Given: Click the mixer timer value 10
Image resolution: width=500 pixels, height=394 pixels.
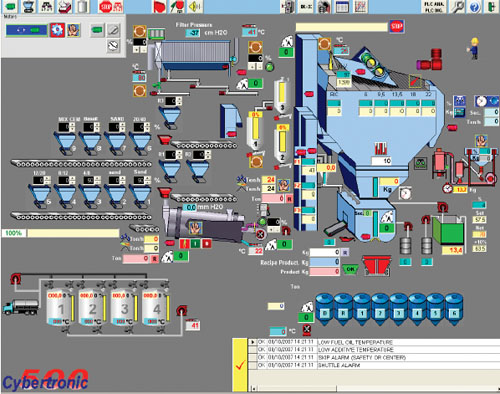Looking at the screenshot, I should click(x=382, y=161).
